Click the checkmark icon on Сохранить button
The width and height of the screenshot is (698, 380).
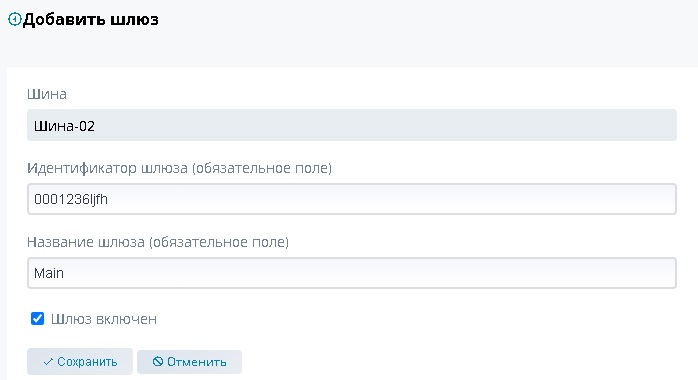pos(48,362)
